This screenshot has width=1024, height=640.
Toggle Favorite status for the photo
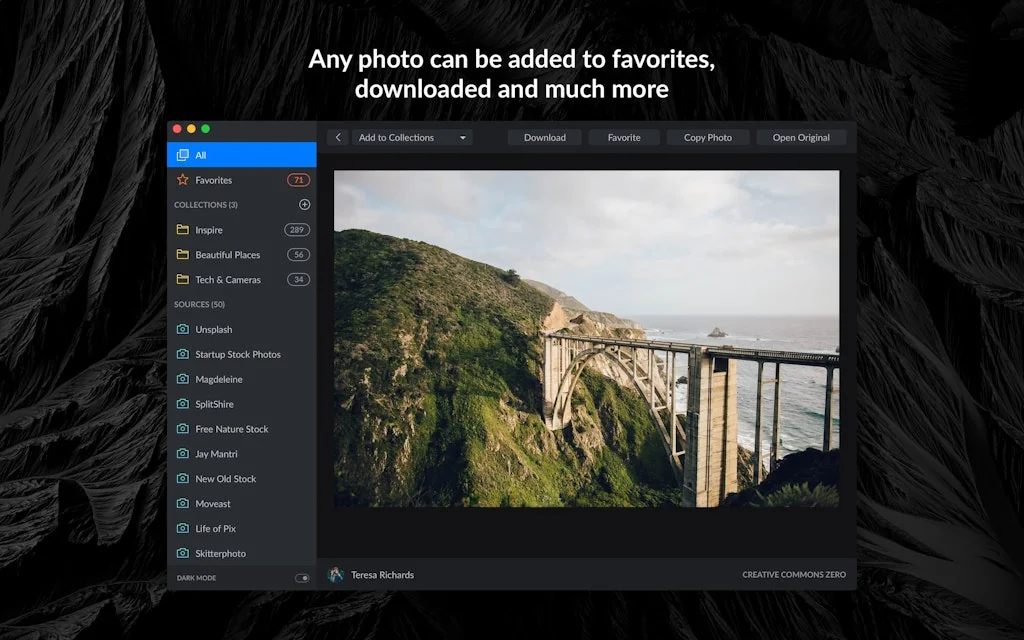click(623, 137)
